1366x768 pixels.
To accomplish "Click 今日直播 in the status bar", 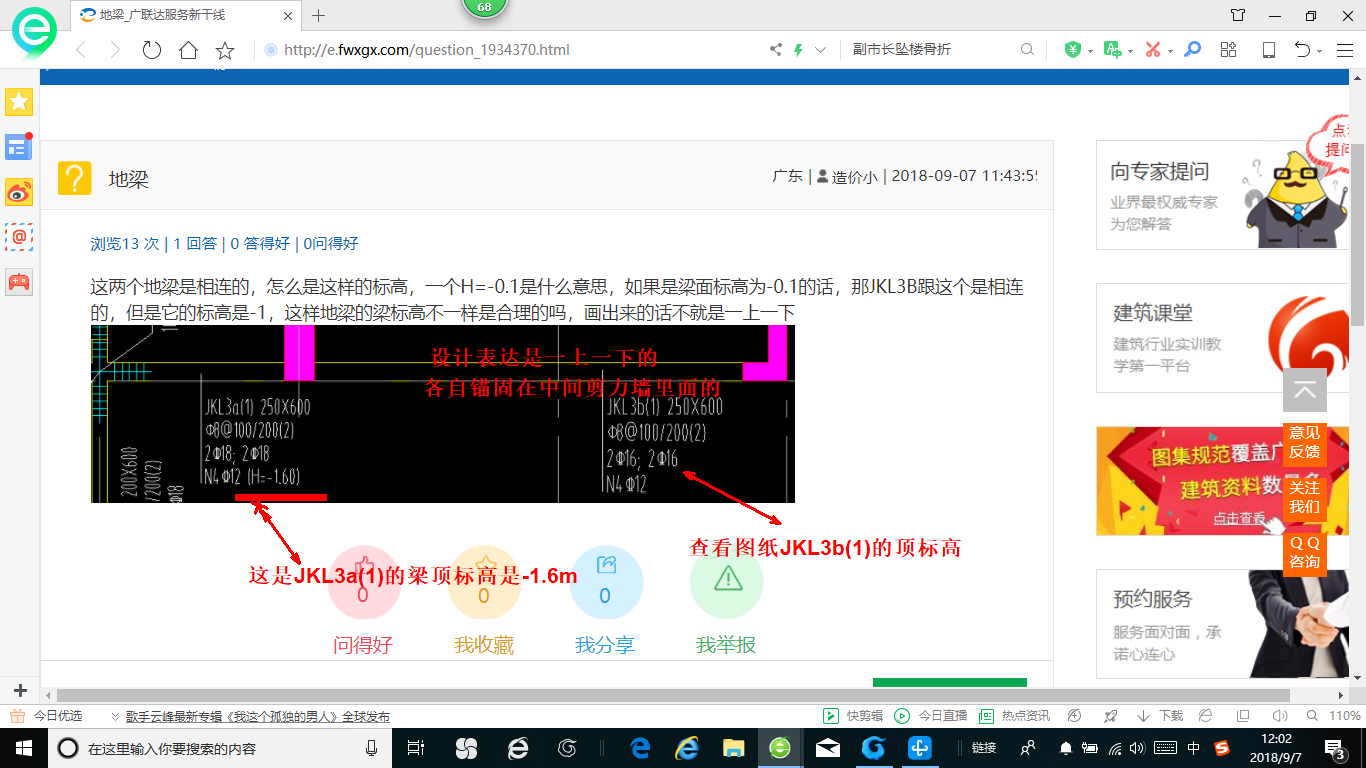I will pos(931,716).
